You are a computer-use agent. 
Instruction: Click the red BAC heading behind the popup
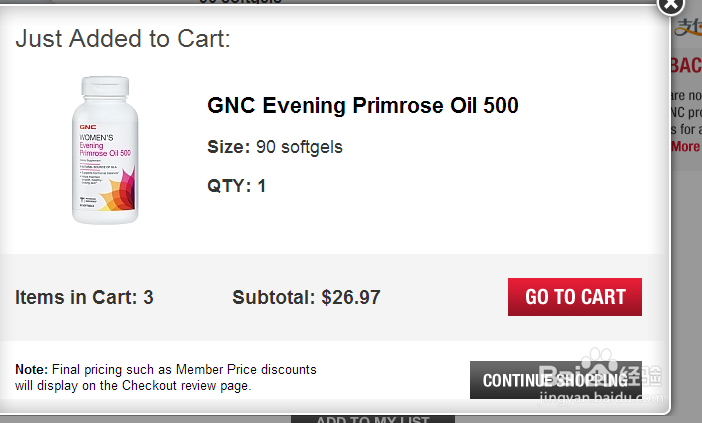click(686, 66)
